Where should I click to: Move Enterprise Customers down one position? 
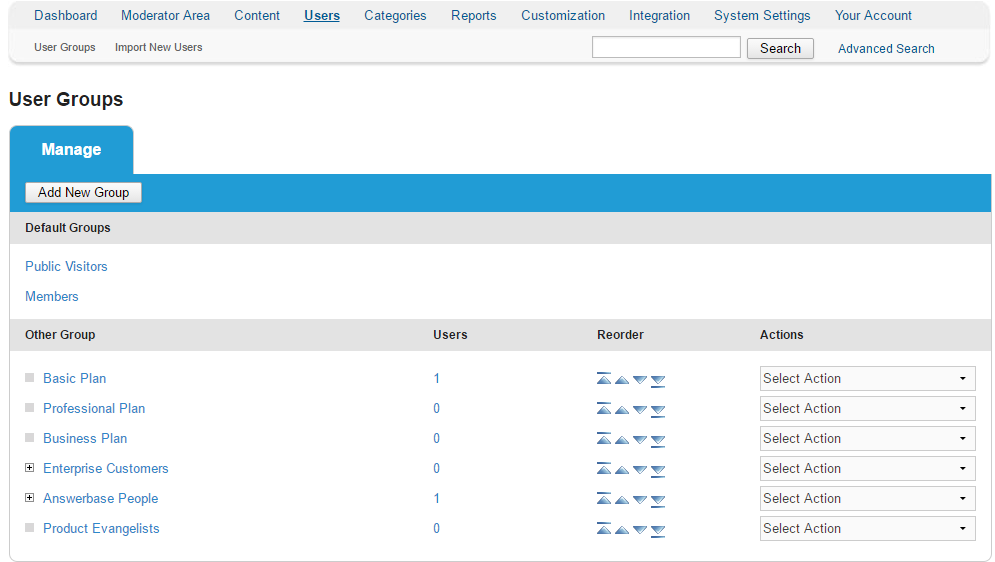point(640,469)
